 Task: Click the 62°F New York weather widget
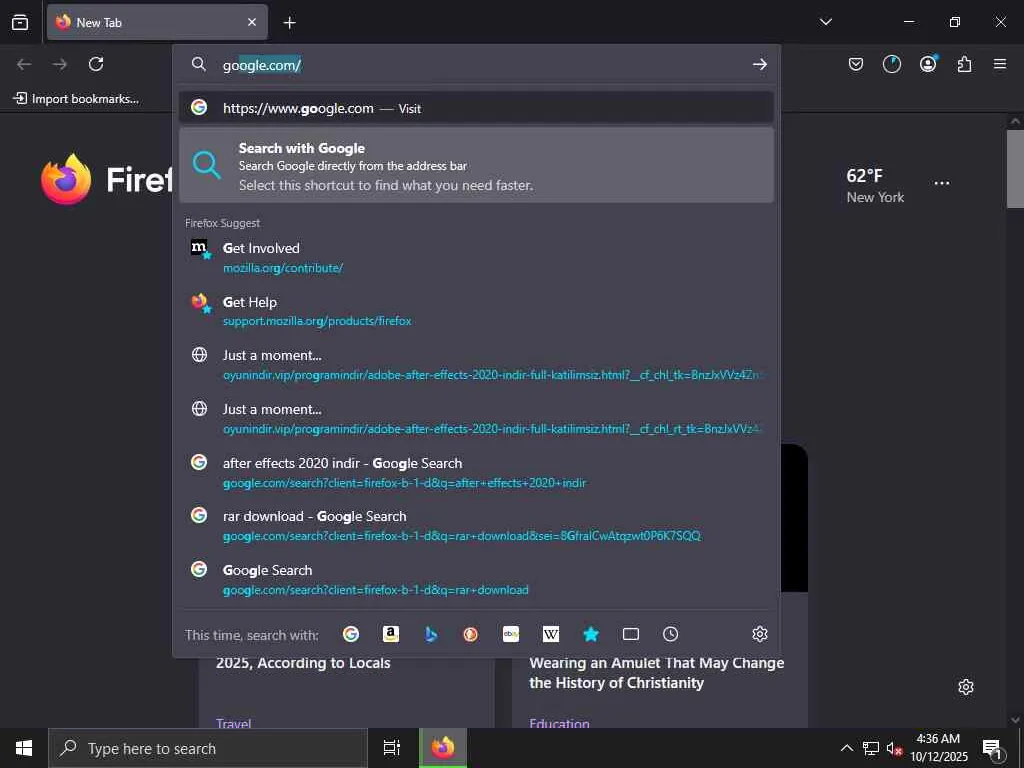(875, 186)
